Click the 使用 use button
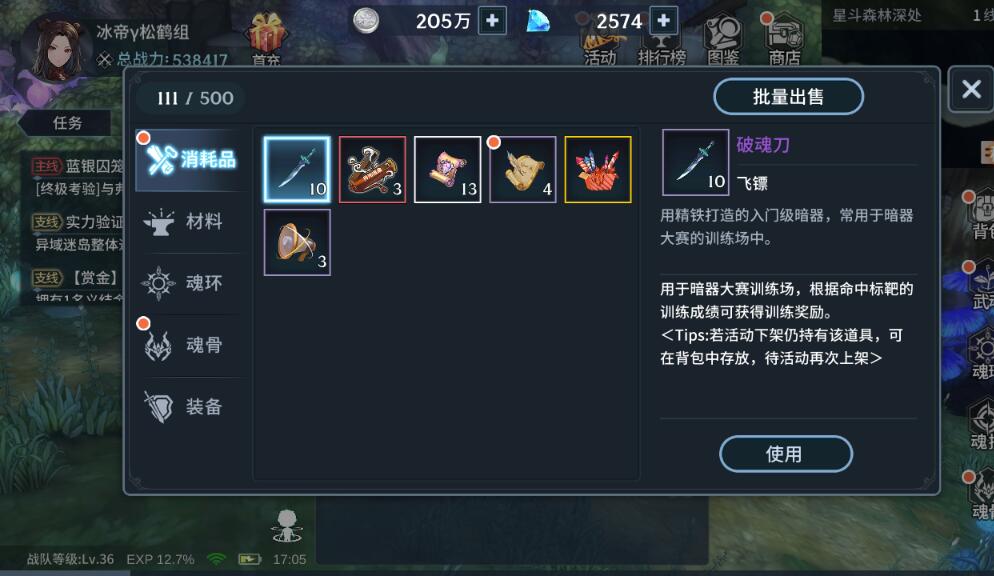Image resolution: width=994 pixels, height=576 pixels. (785, 454)
